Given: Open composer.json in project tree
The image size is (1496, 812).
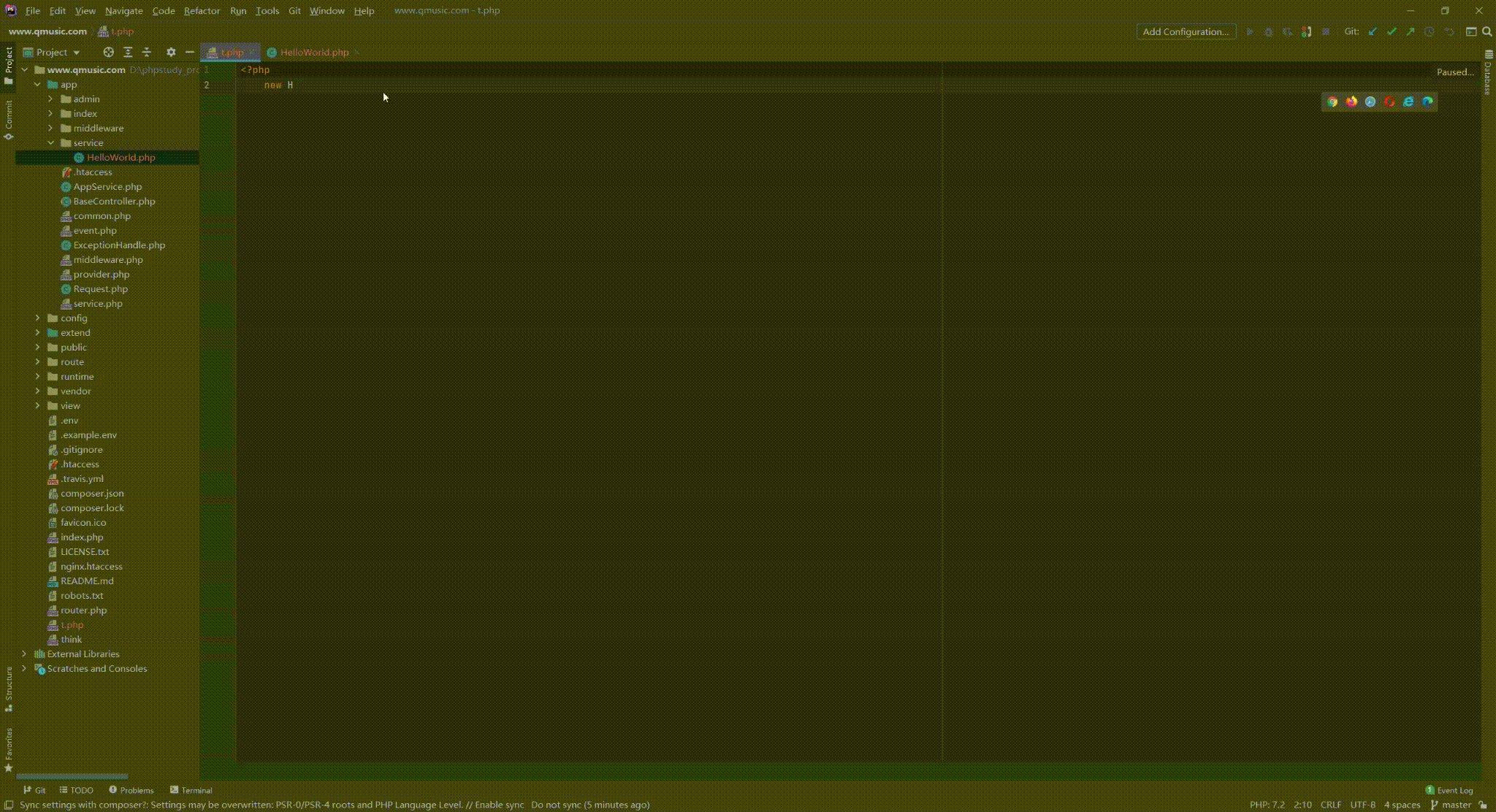Looking at the screenshot, I should [x=92, y=493].
